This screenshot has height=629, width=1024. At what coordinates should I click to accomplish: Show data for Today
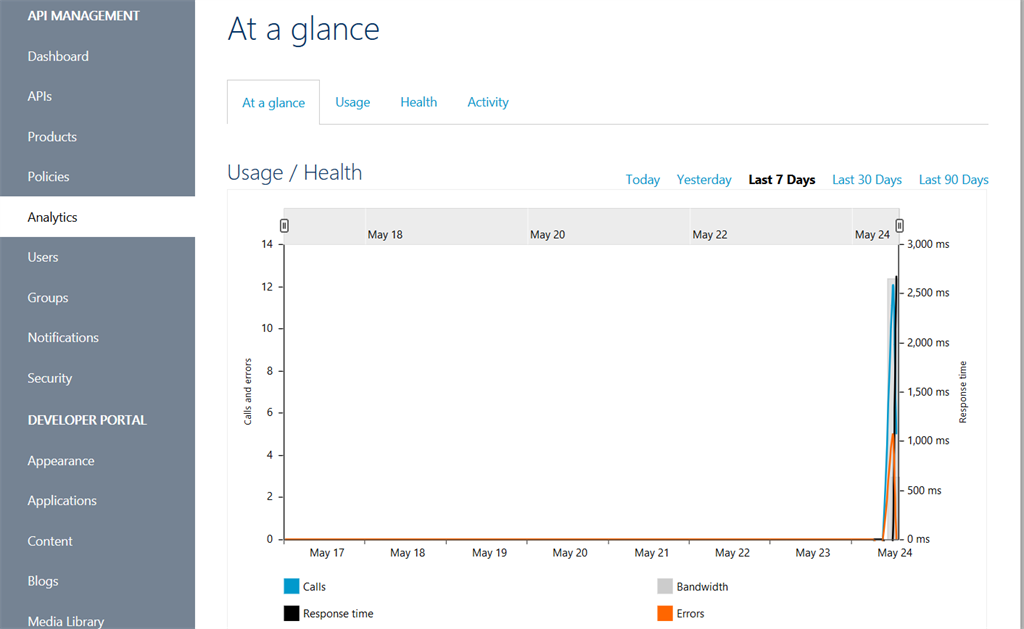pos(642,180)
